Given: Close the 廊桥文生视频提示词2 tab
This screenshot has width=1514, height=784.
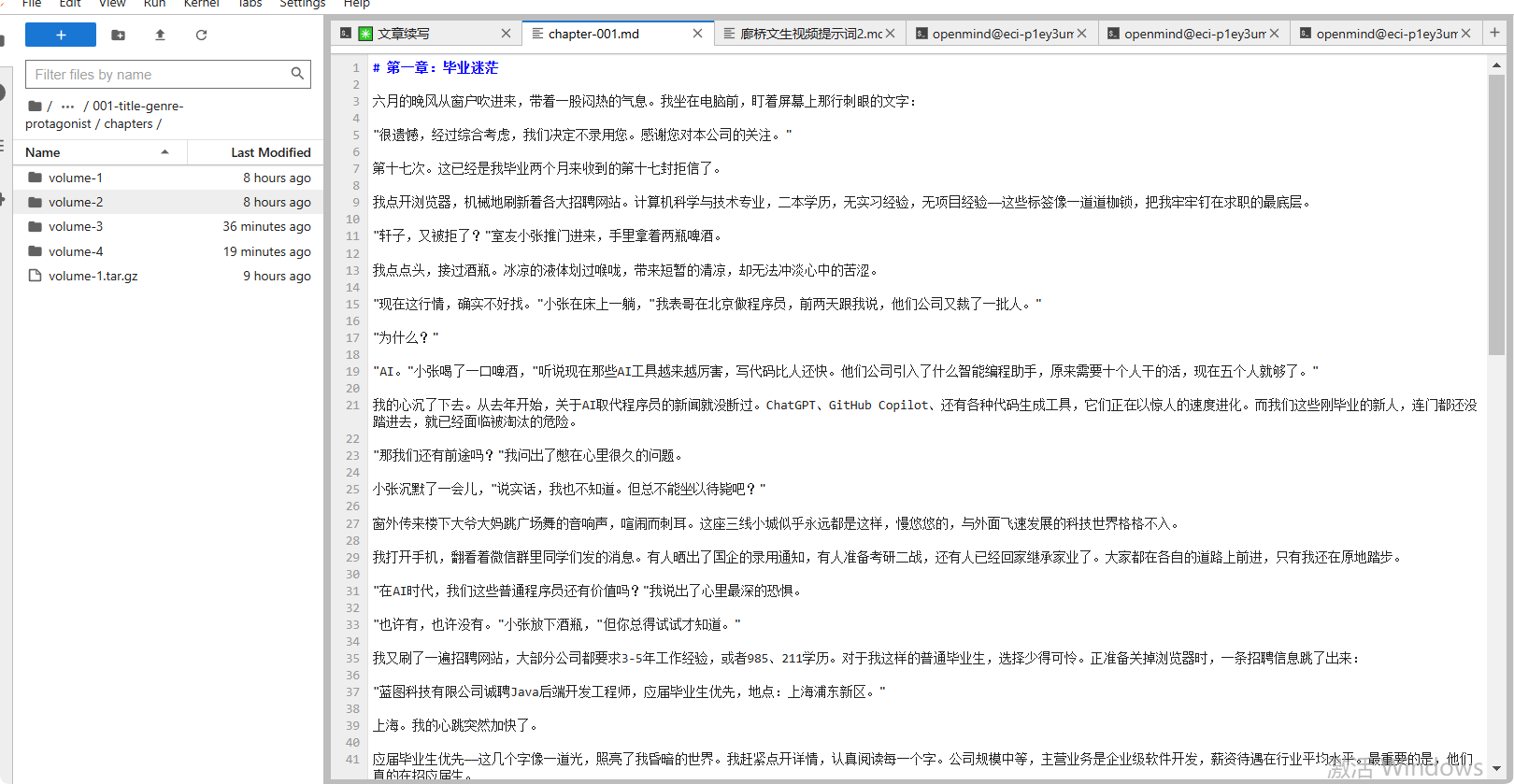Looking at the screenshot, I should [890, 34].
